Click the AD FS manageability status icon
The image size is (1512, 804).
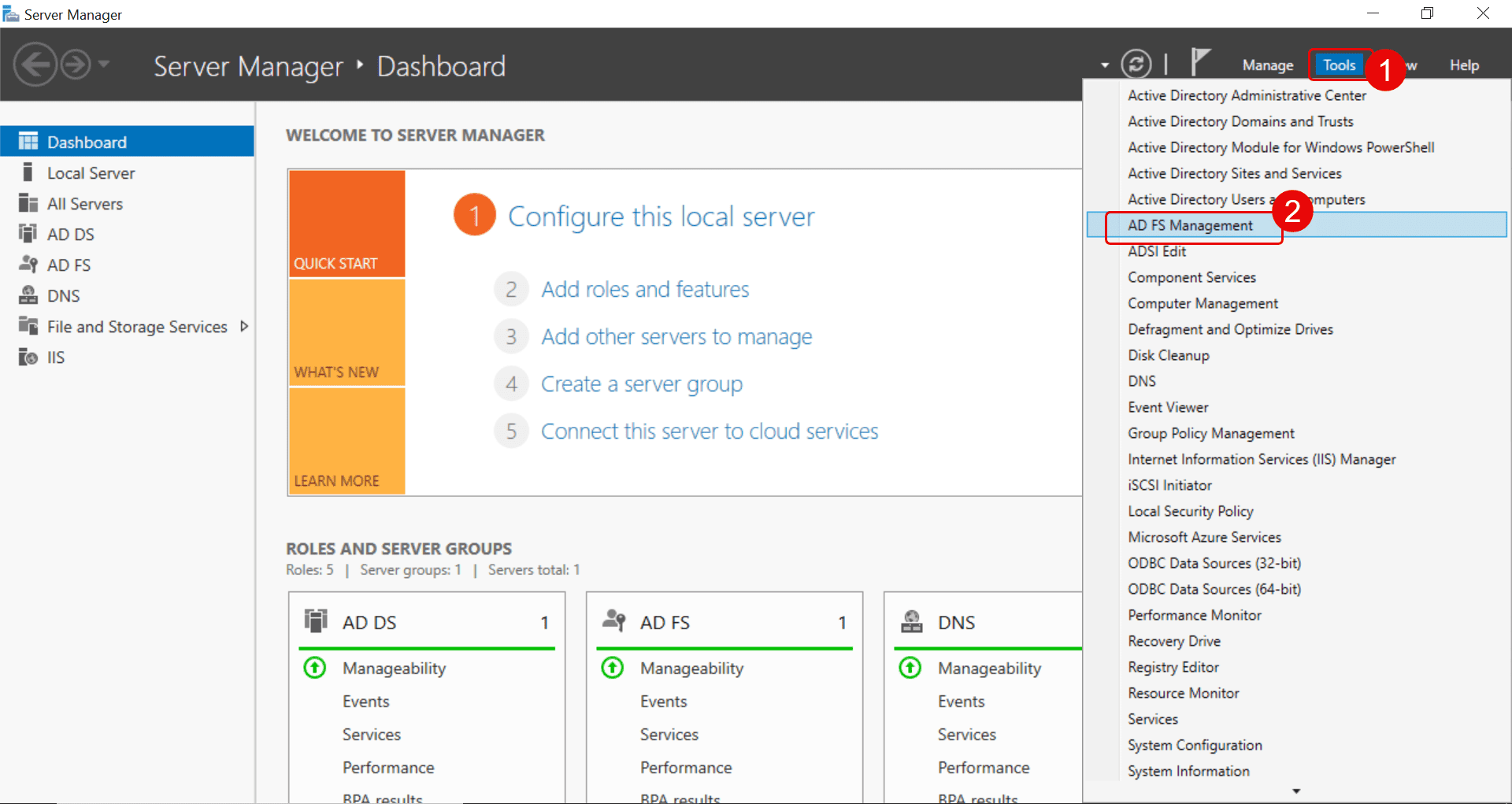[x=613, y=668]
